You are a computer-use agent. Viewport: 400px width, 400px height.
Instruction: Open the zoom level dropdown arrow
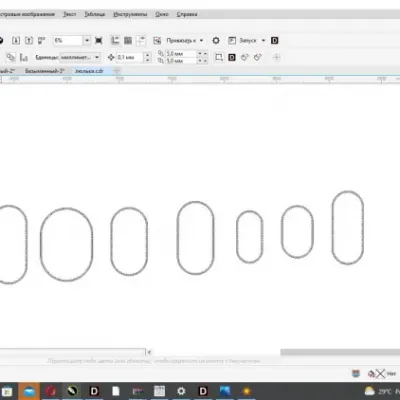point(87,41)
